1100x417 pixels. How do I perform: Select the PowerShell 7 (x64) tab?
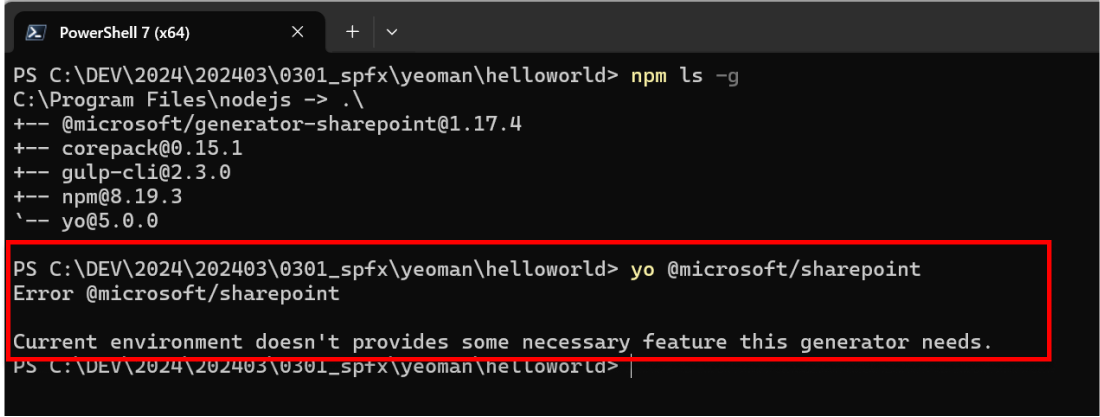pyautogui.click(x=169, y=32)
